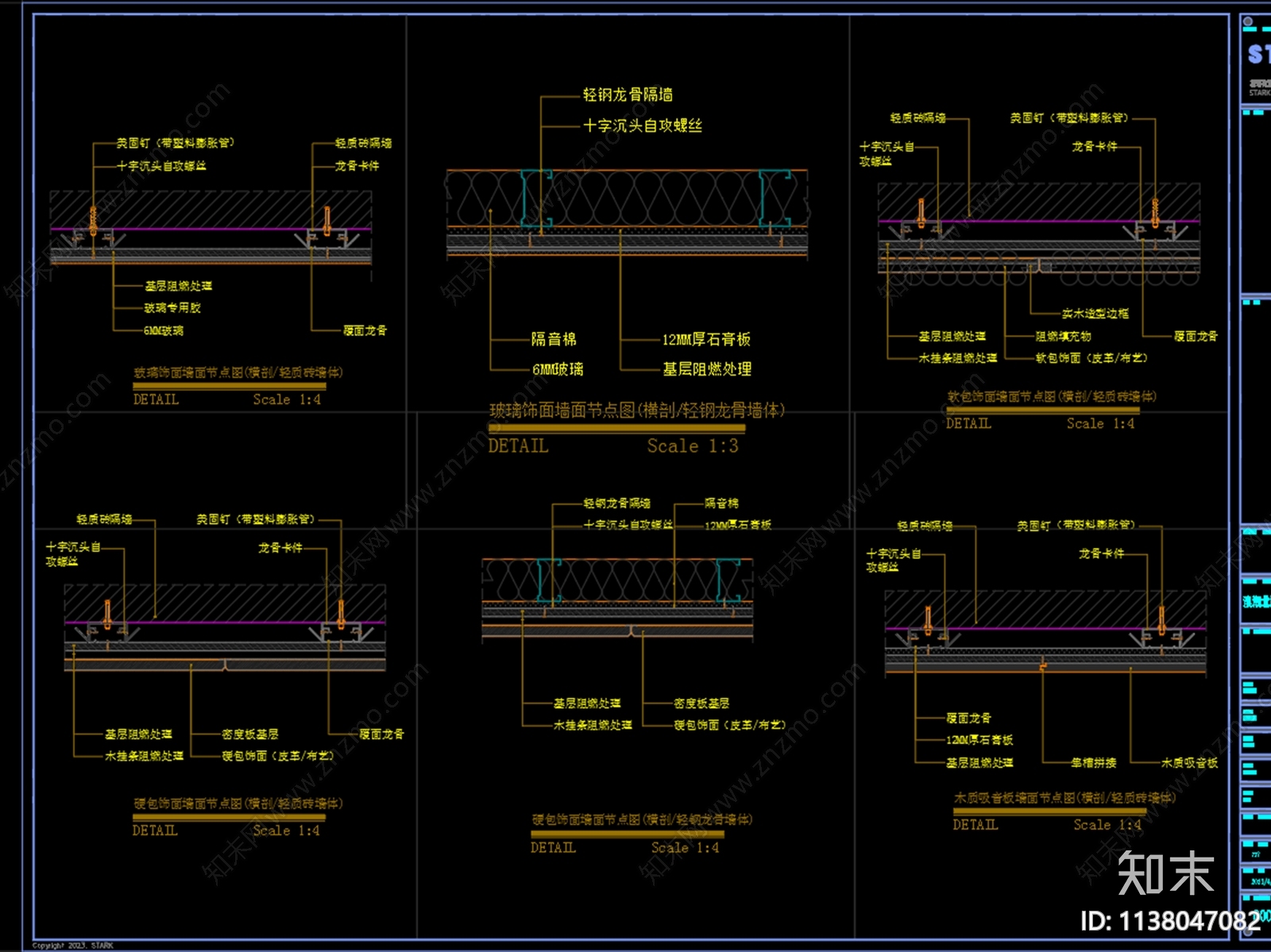Screen dimensions: 1271x952
Task: Click the title '硬包饰面墙面节点图(横剖/轻质砖墙体)'
Action: pyautogui.click(x=238, y=803)
